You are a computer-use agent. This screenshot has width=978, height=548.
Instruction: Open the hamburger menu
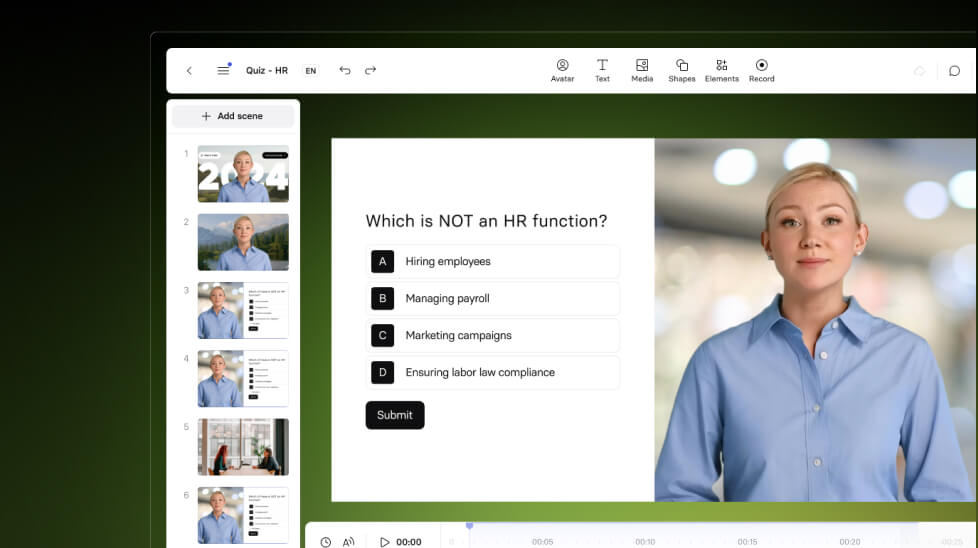(x=223, y=70)
